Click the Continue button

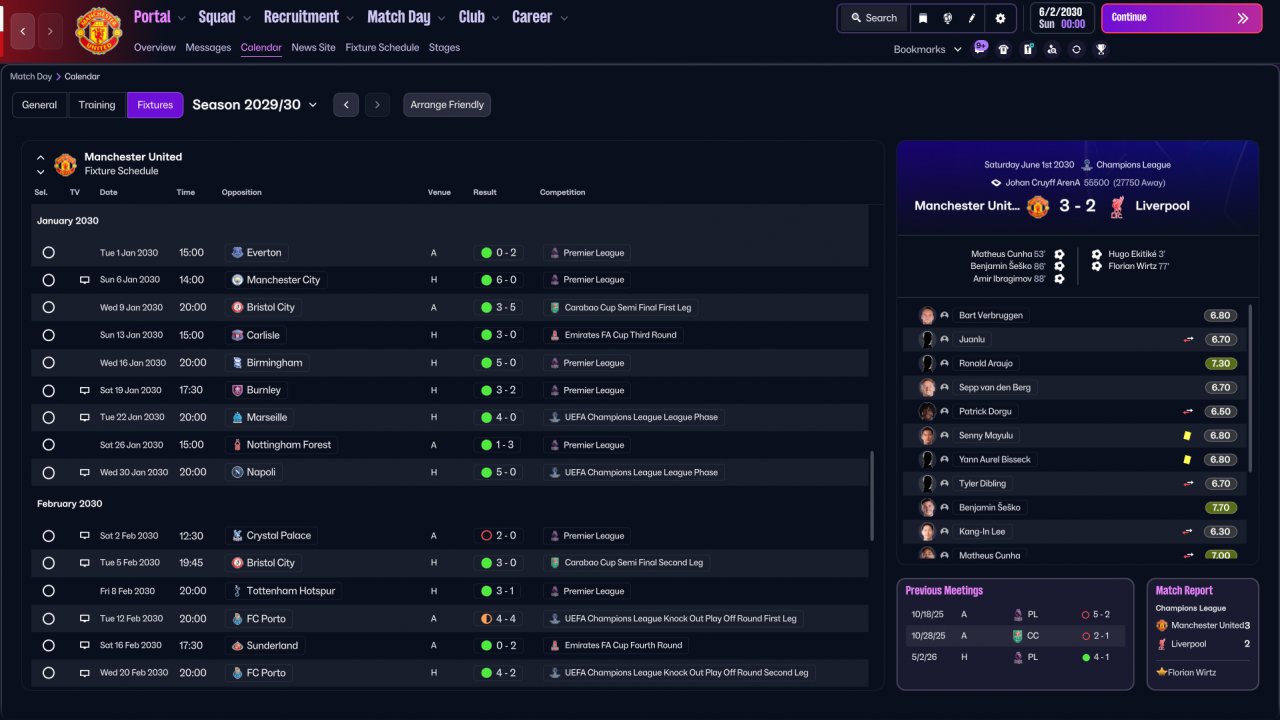pyautogui.click(x=1182, y=18)
